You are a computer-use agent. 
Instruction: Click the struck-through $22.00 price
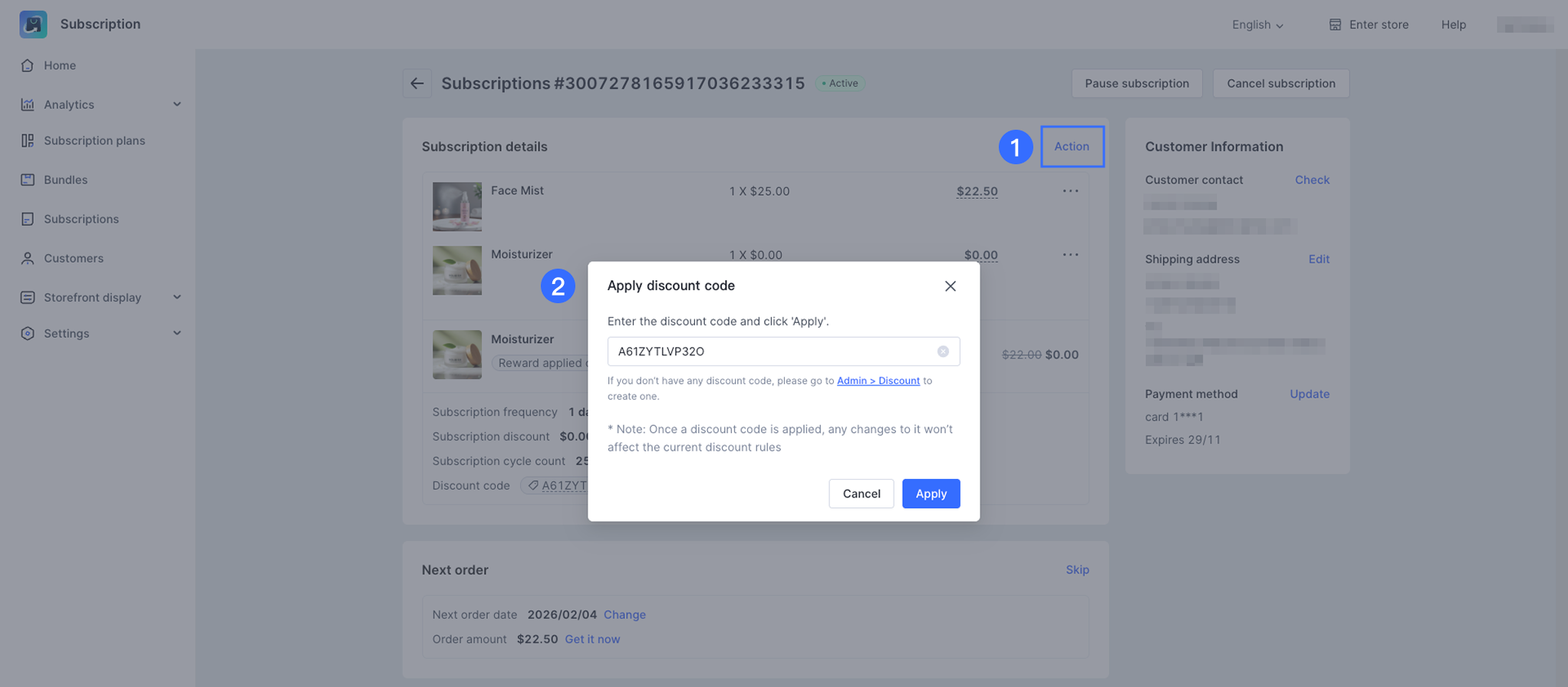click(1021, 355)
